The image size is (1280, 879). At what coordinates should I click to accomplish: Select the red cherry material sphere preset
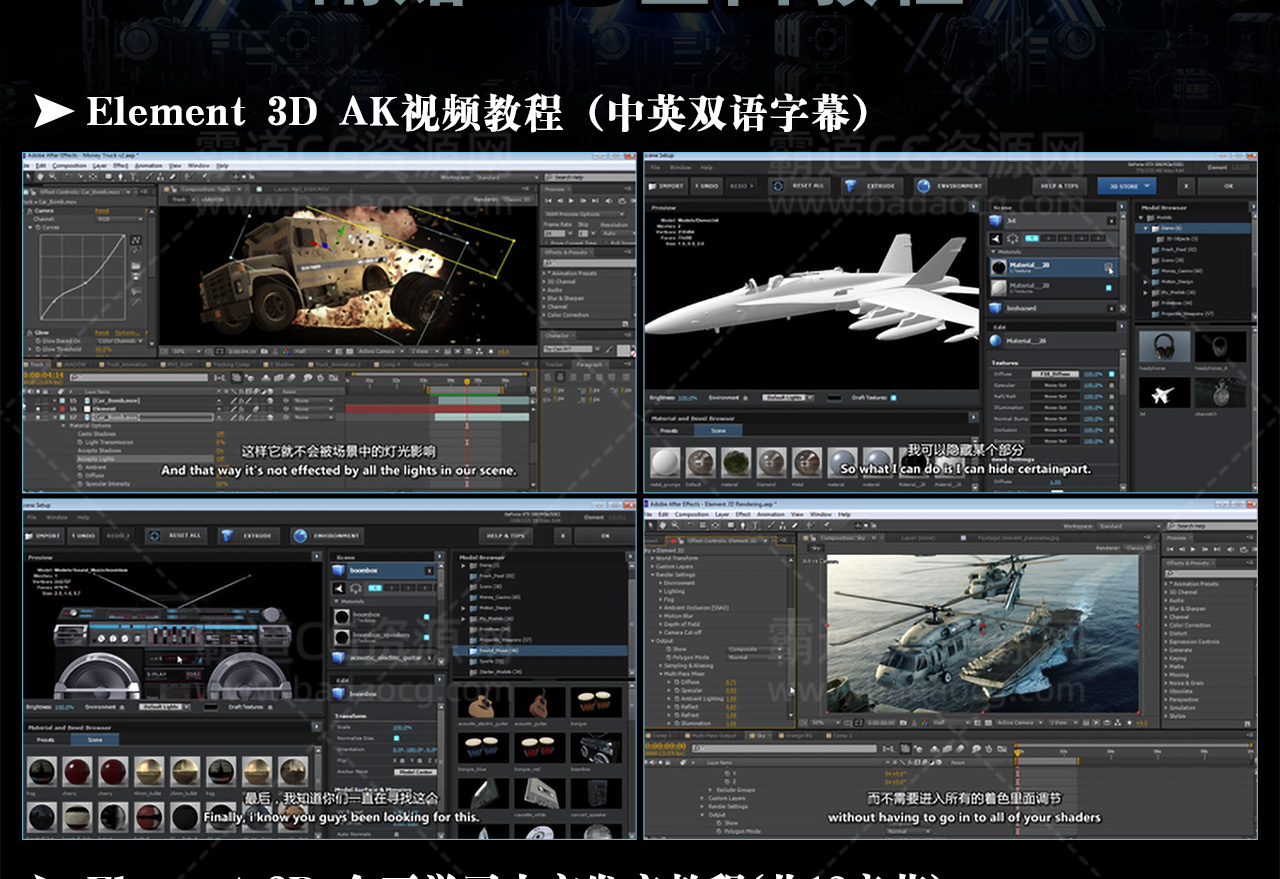pyautogui.click(x=78, y=772)
